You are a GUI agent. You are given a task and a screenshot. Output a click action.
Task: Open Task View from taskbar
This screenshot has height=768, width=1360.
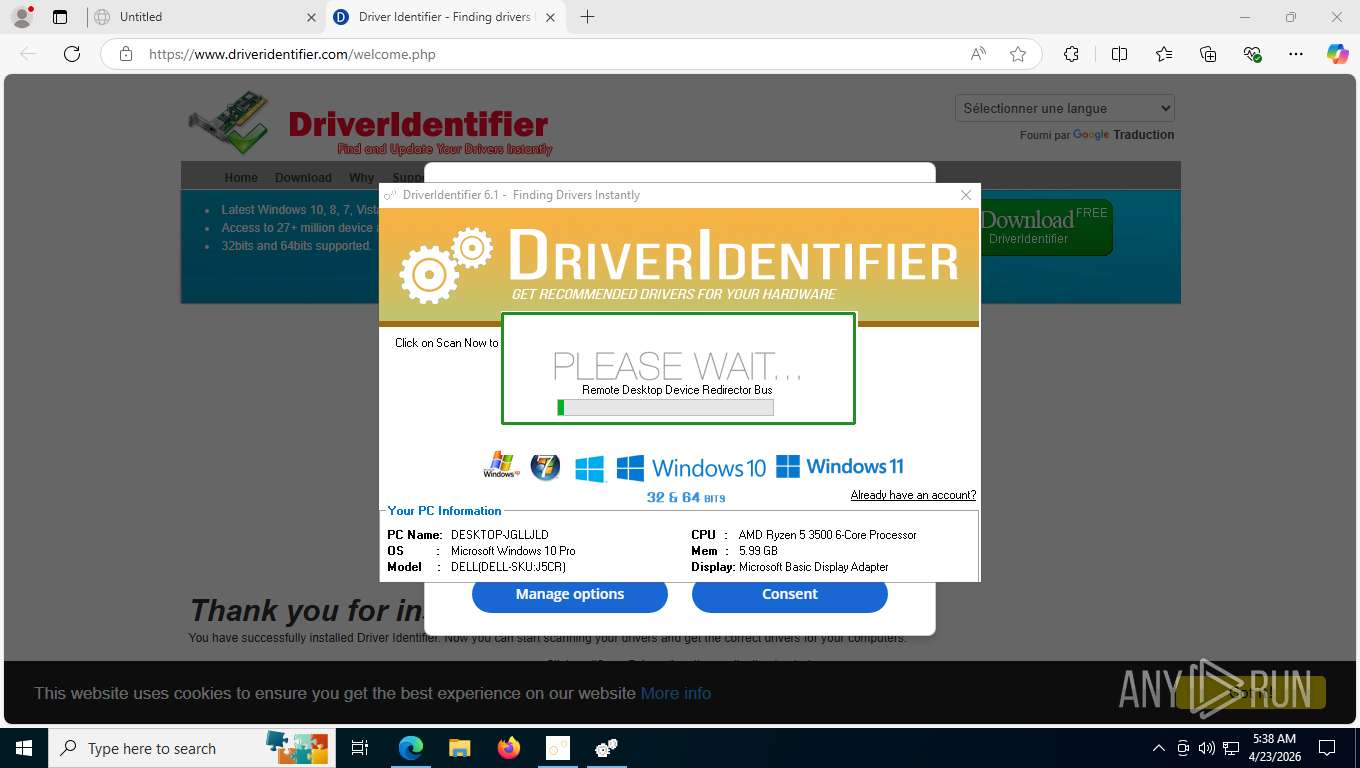pos(360,748)
